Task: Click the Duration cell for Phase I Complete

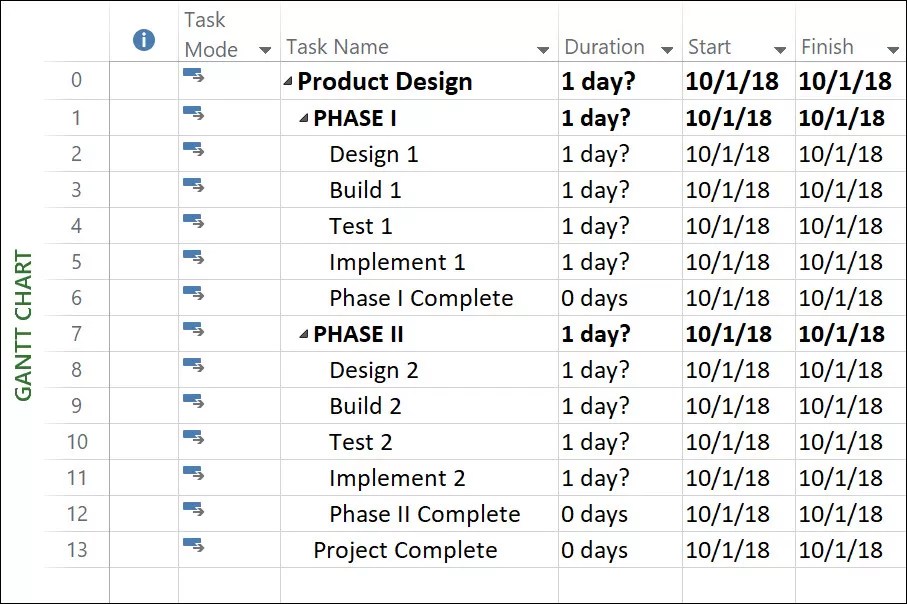Action: point(595,298)
